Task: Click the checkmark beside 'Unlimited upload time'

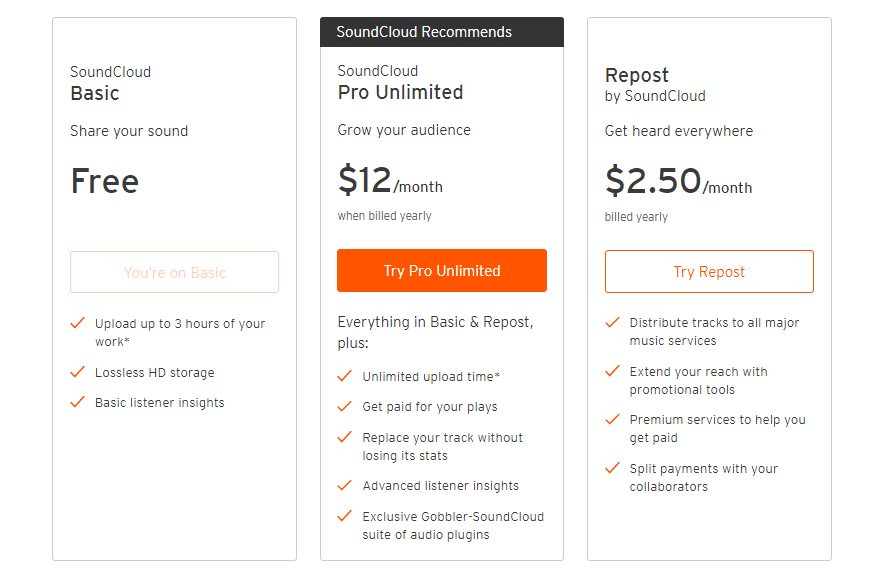Action: [x=345, y=377]
